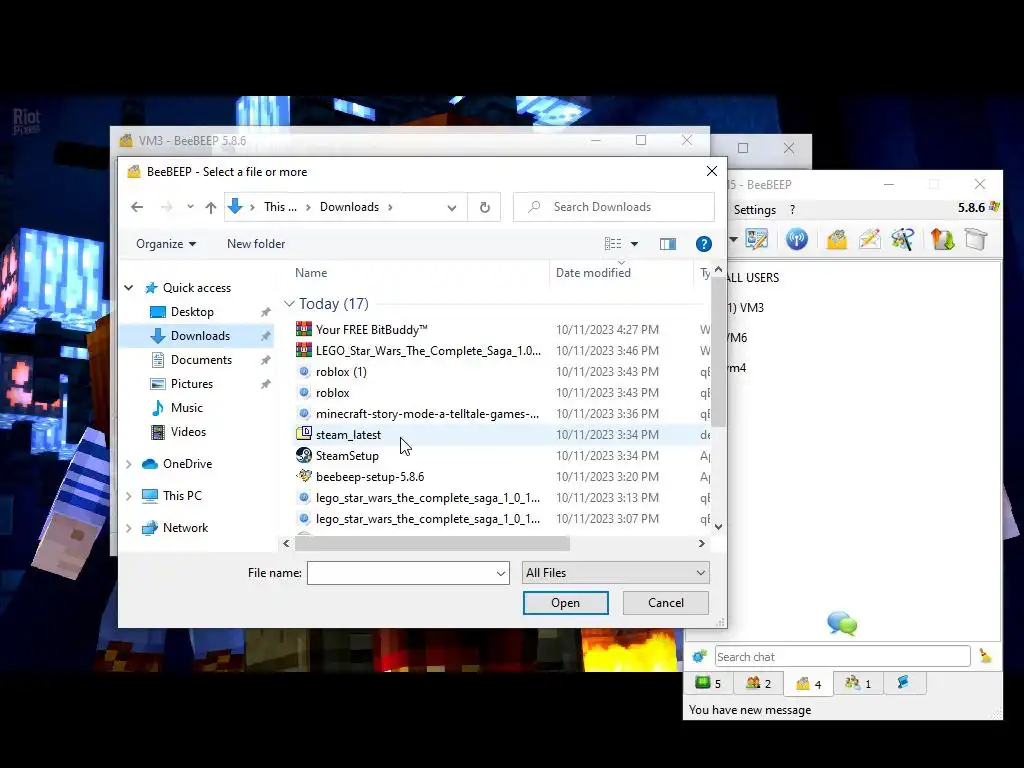Click the group creation wand icon
Screen dimensions: 1024x768
[903, 239]
